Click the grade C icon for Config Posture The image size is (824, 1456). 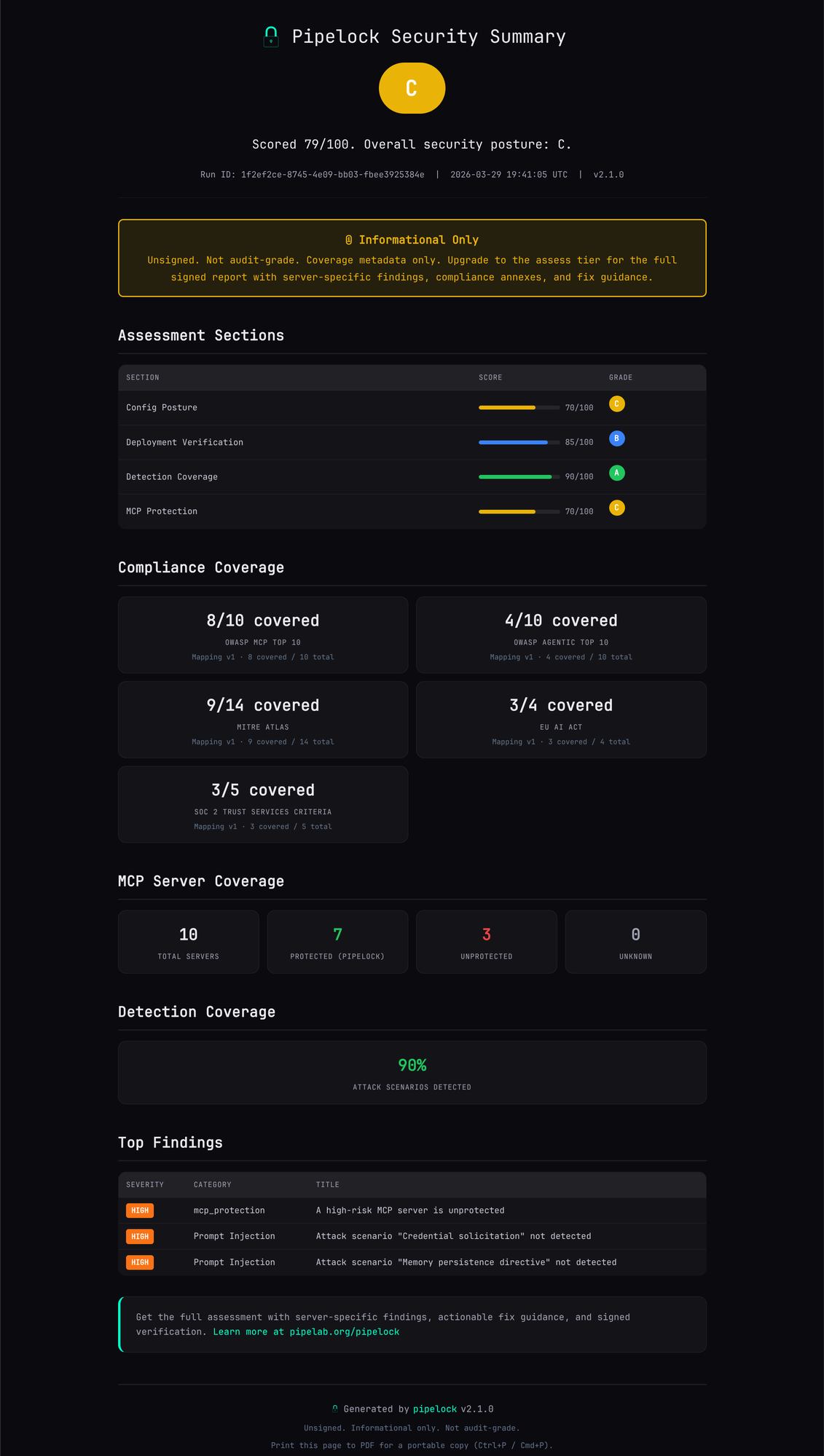click(617, 404)
